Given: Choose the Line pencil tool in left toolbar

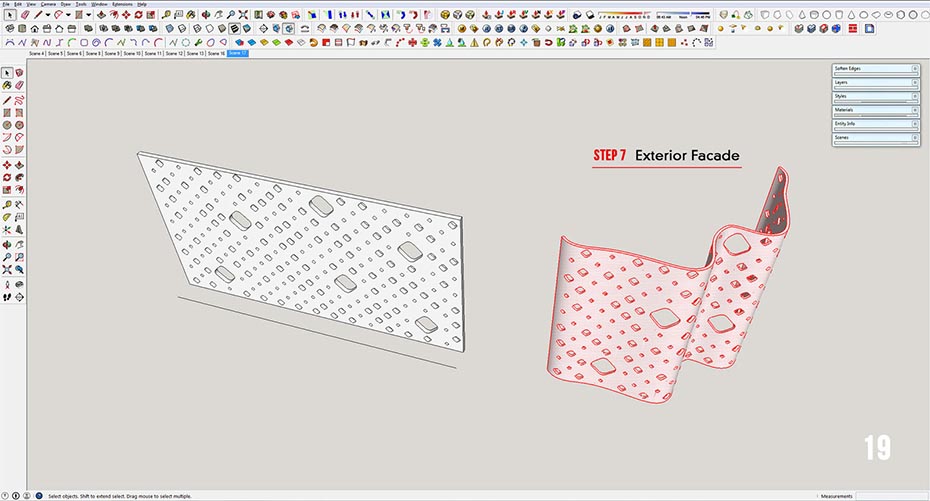Looking at the screenshot, I should click(x=7, y=100).
